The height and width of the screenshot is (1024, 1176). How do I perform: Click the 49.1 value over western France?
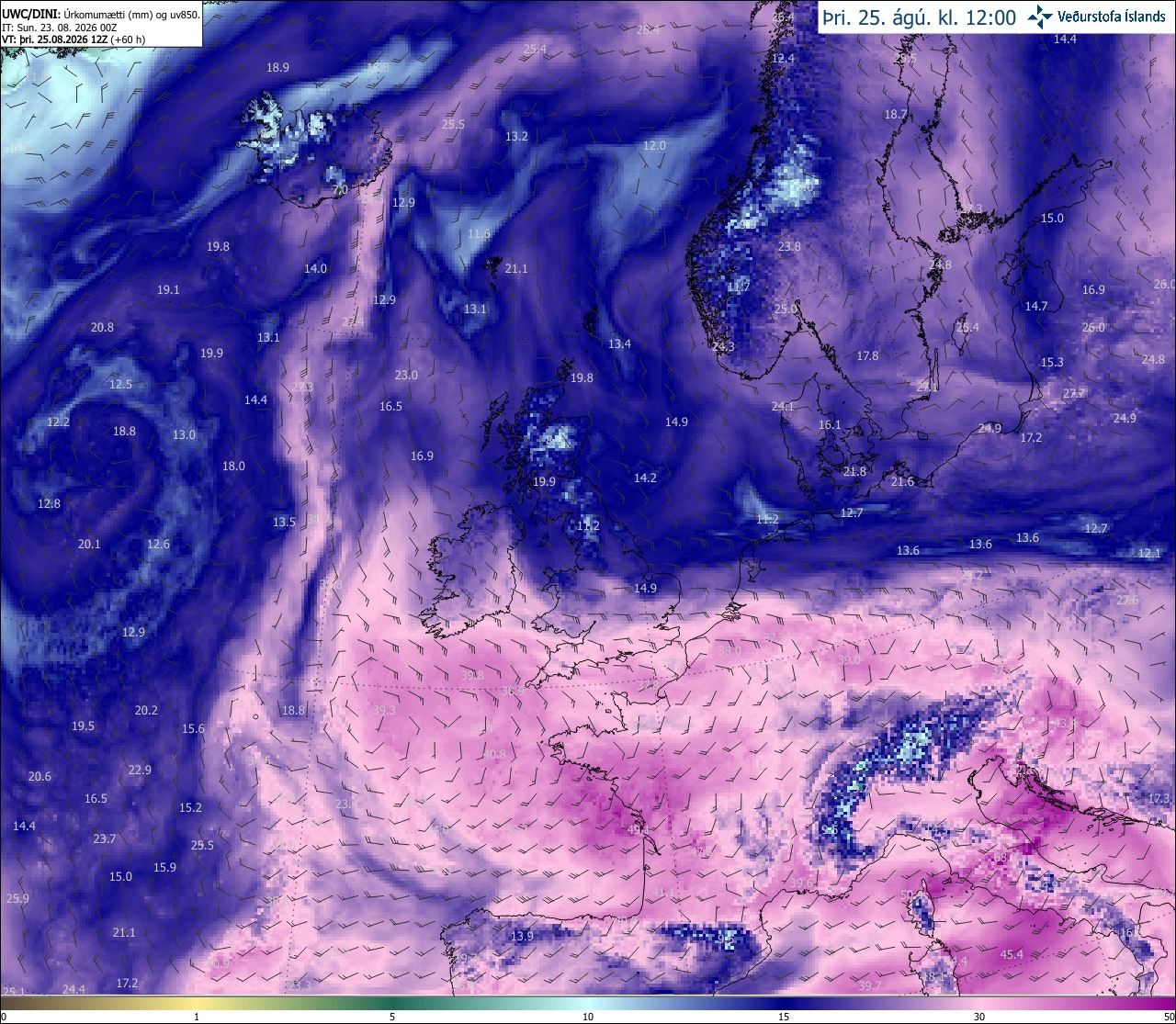[639, 829]
